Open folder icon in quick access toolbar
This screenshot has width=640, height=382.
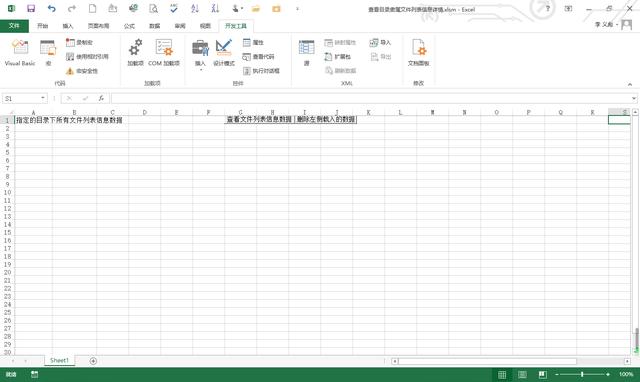point(256,9)
